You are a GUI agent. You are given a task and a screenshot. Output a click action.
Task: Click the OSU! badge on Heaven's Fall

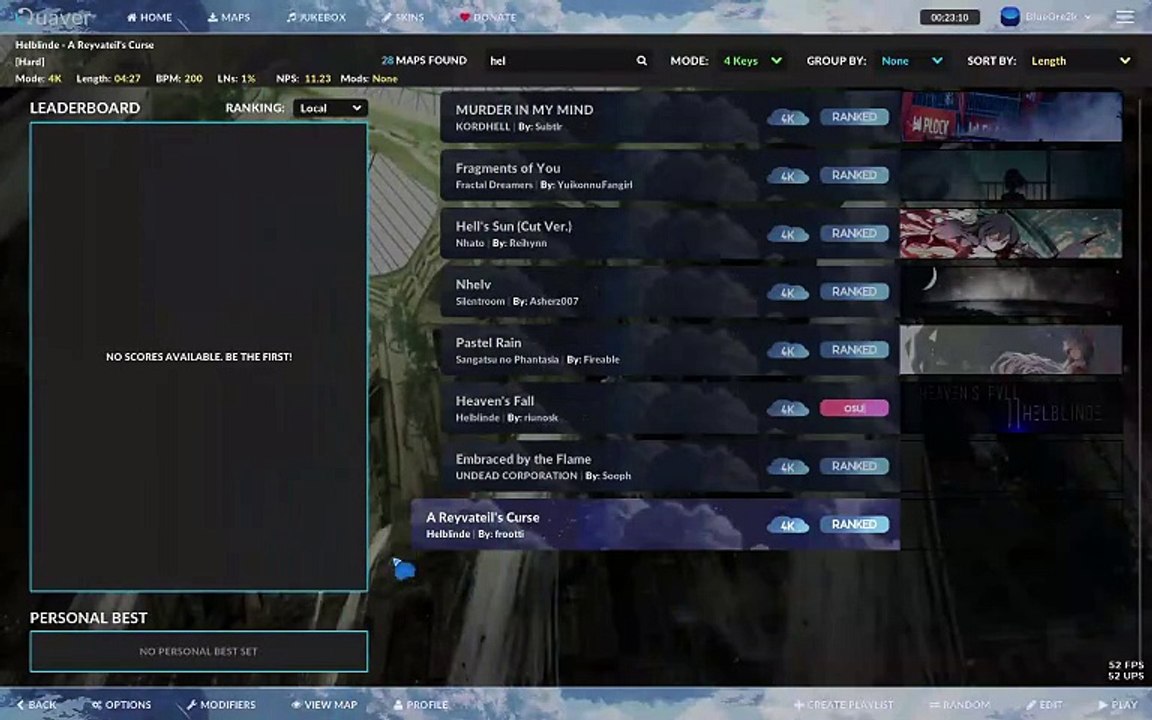pos(854,408)
